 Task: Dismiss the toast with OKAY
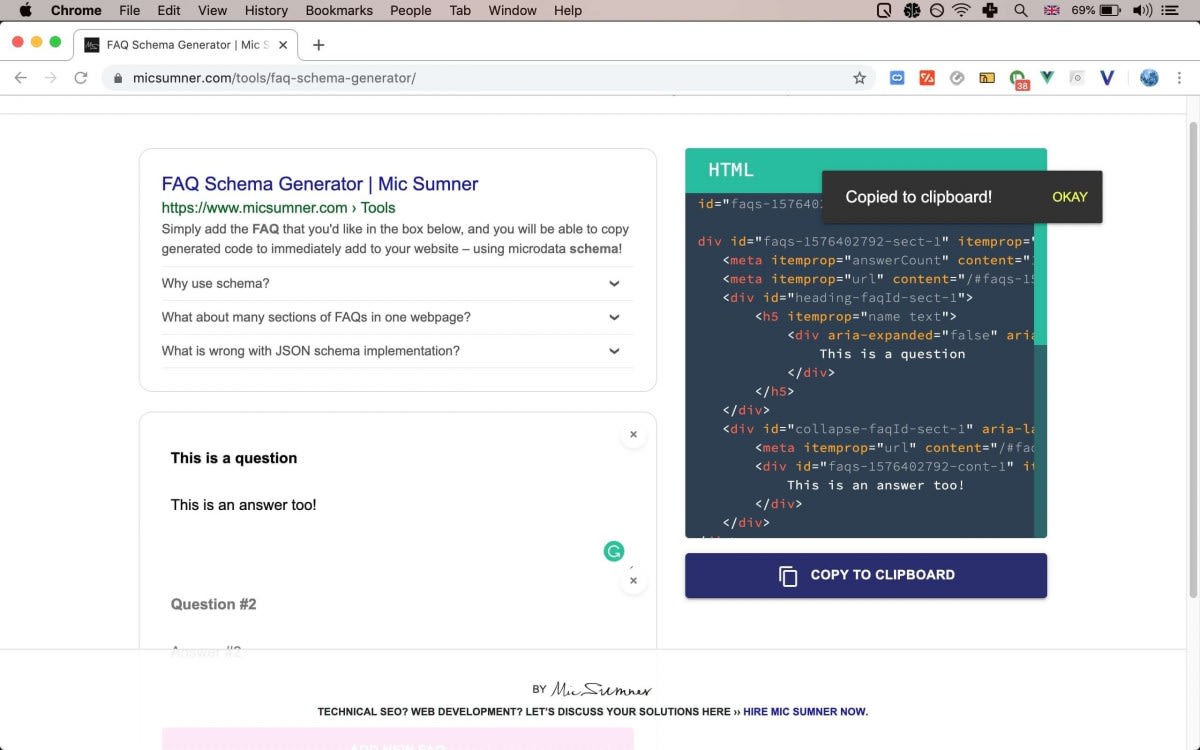pos(1069,197)
